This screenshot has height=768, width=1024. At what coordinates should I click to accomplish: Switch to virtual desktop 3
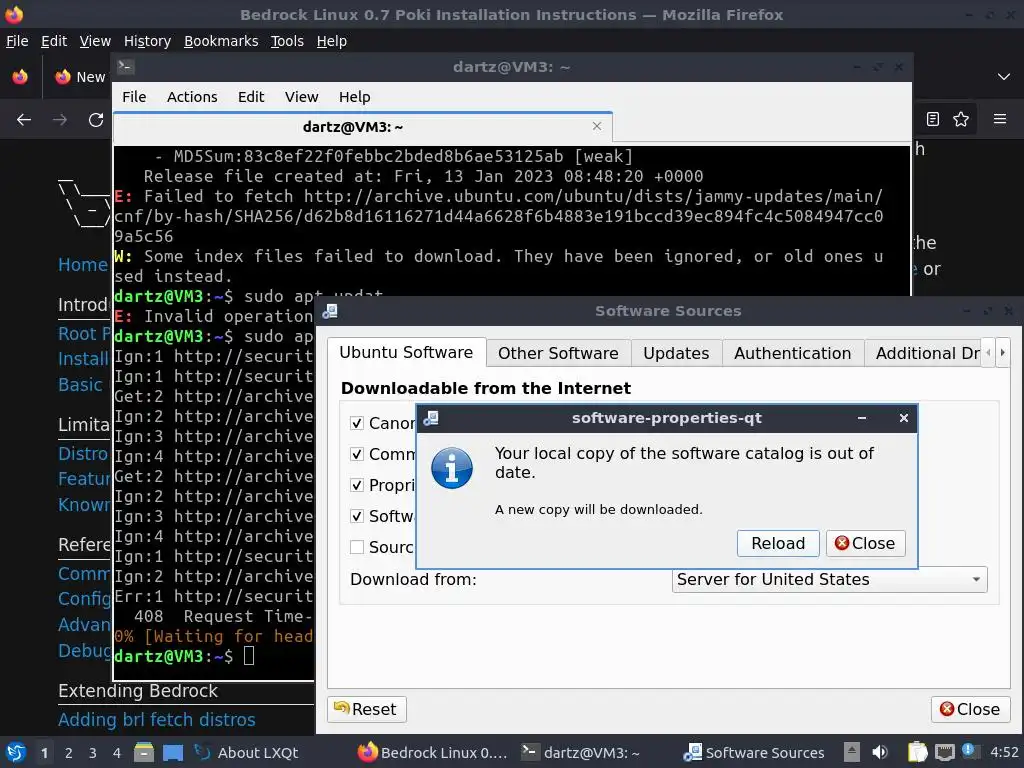coord(93,753)
